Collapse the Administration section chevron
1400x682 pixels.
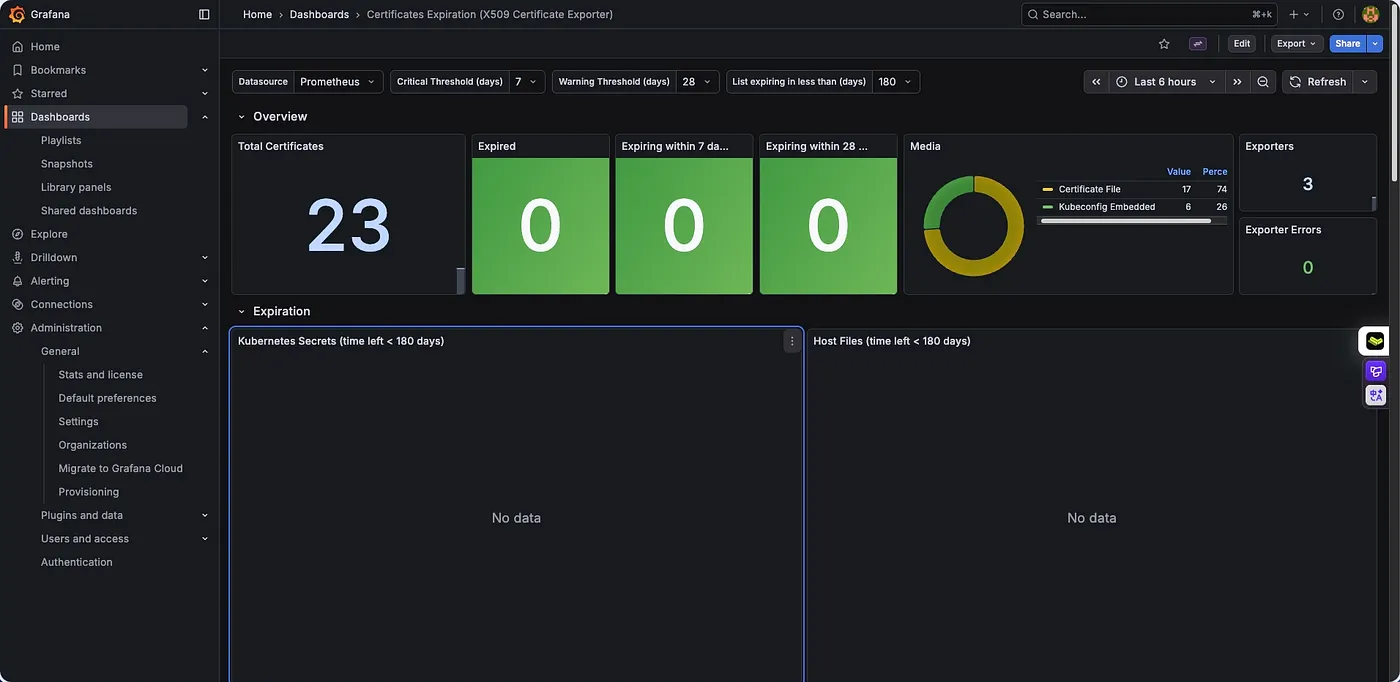click(205, 328)
